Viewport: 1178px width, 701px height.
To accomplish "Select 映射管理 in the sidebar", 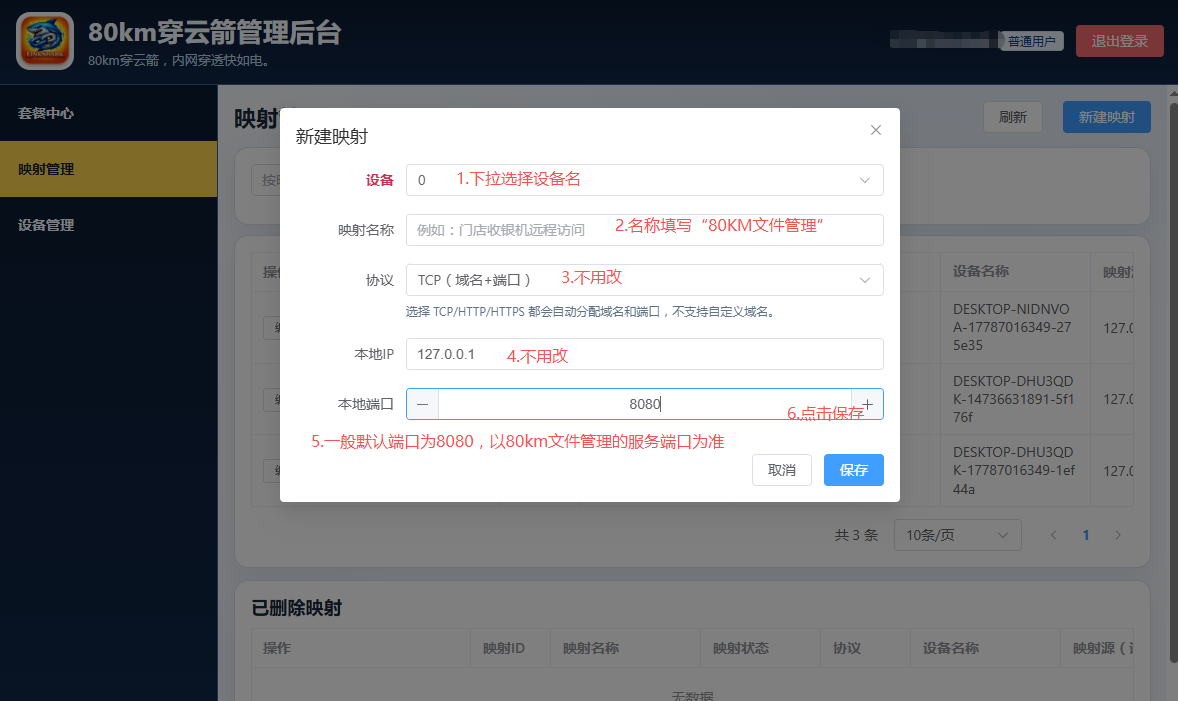I will click(109, 169).
